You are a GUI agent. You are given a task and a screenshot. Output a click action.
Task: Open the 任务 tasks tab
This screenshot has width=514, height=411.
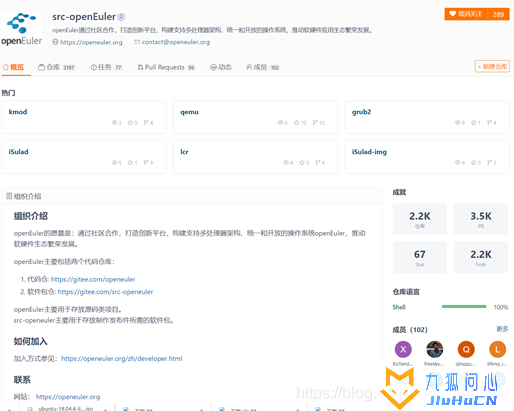[x=106, y=67]
